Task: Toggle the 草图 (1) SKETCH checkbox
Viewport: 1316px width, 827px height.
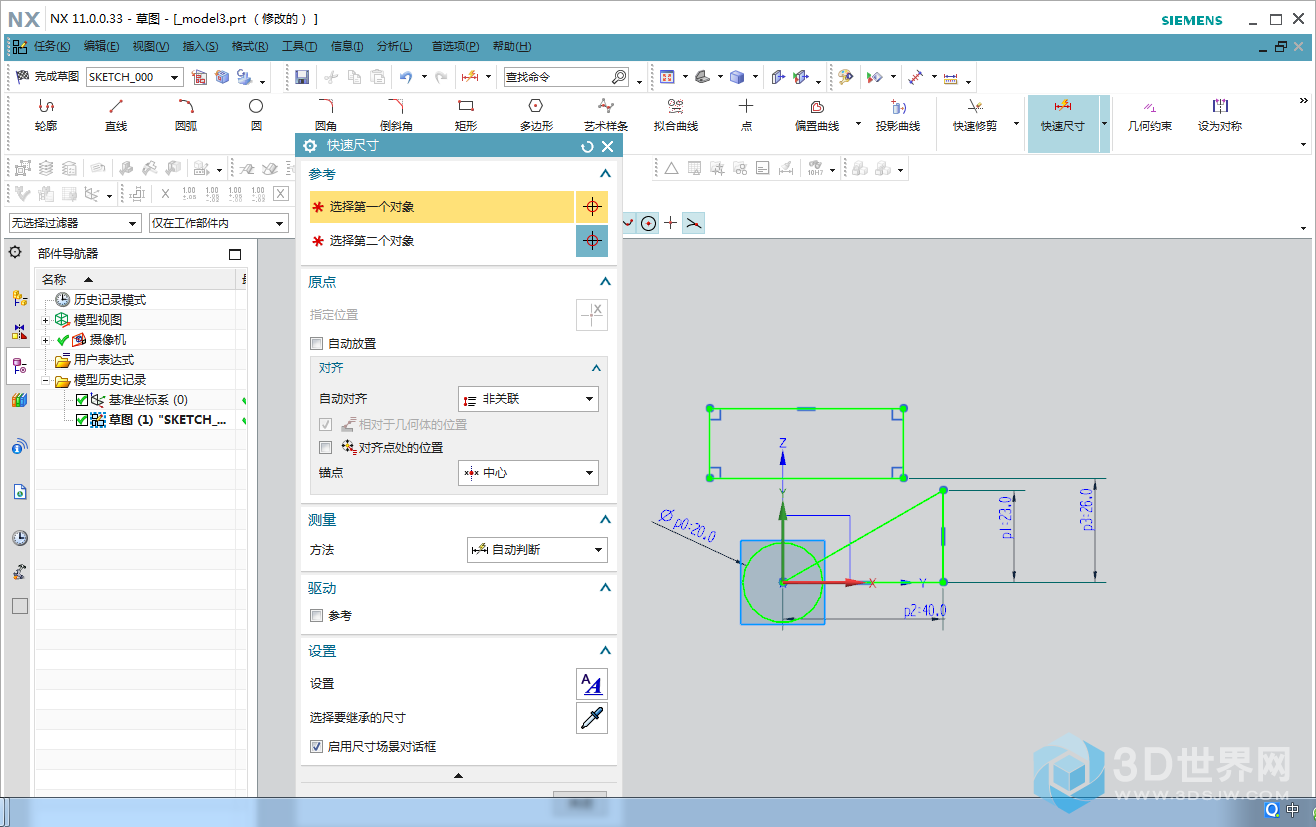Action: pos(82,420)
